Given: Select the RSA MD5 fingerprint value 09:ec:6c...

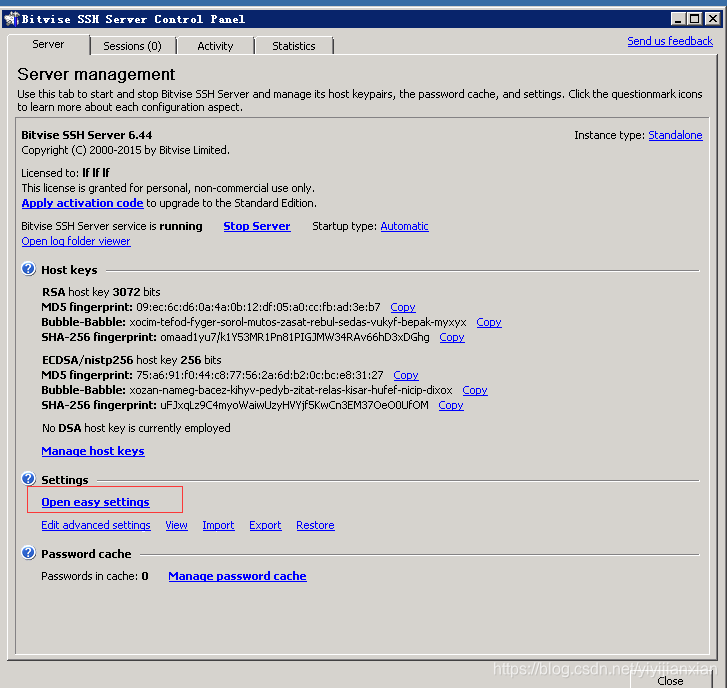Looking at the screenshot, I should click(x=258, y=307).
